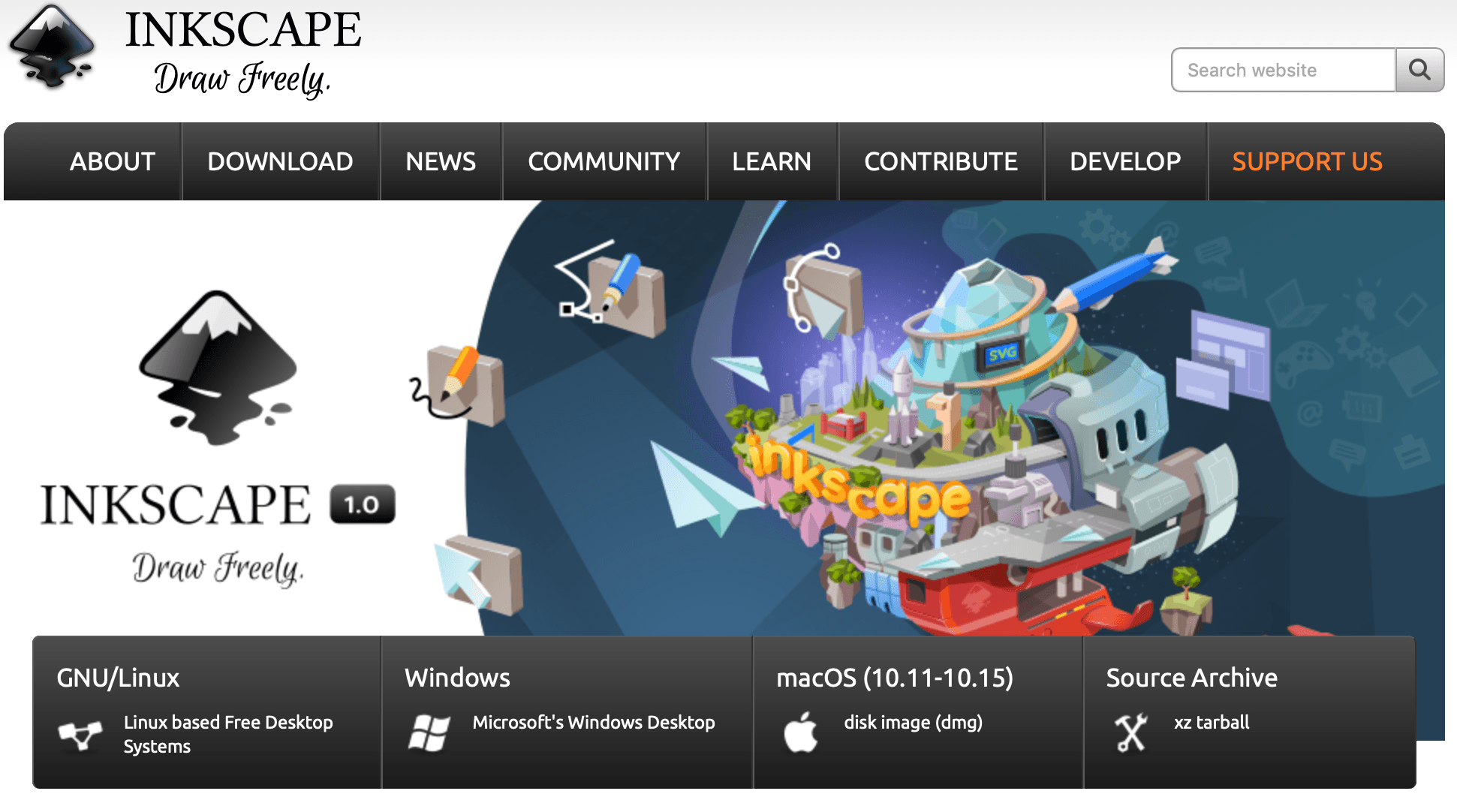This screenshot has height=812, width=1457.
Task: Click the GNU/Linux download icon
Action: click(x=80, y=735)
